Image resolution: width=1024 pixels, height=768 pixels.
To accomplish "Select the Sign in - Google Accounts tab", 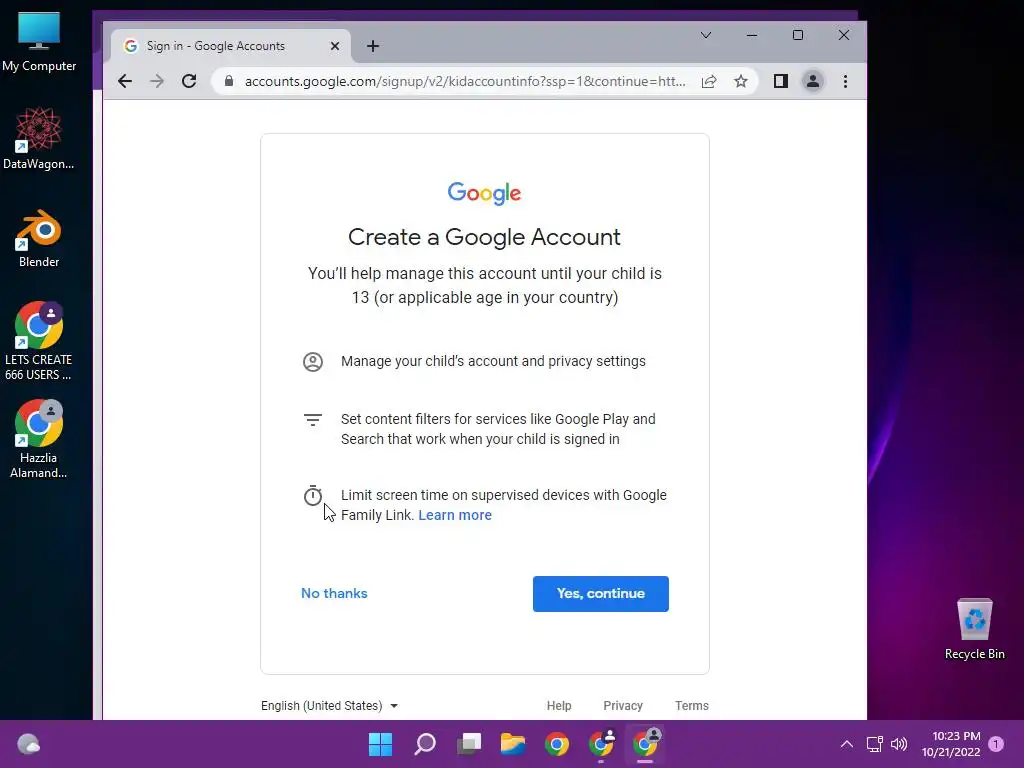I will click(x=230, y=46).
